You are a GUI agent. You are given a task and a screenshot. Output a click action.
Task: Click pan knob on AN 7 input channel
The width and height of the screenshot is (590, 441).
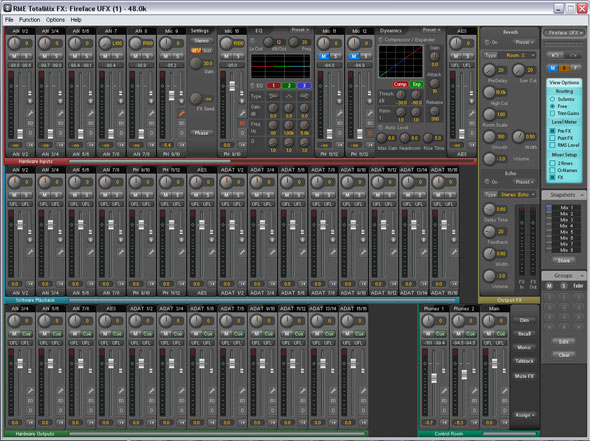[x=105, y=43]
